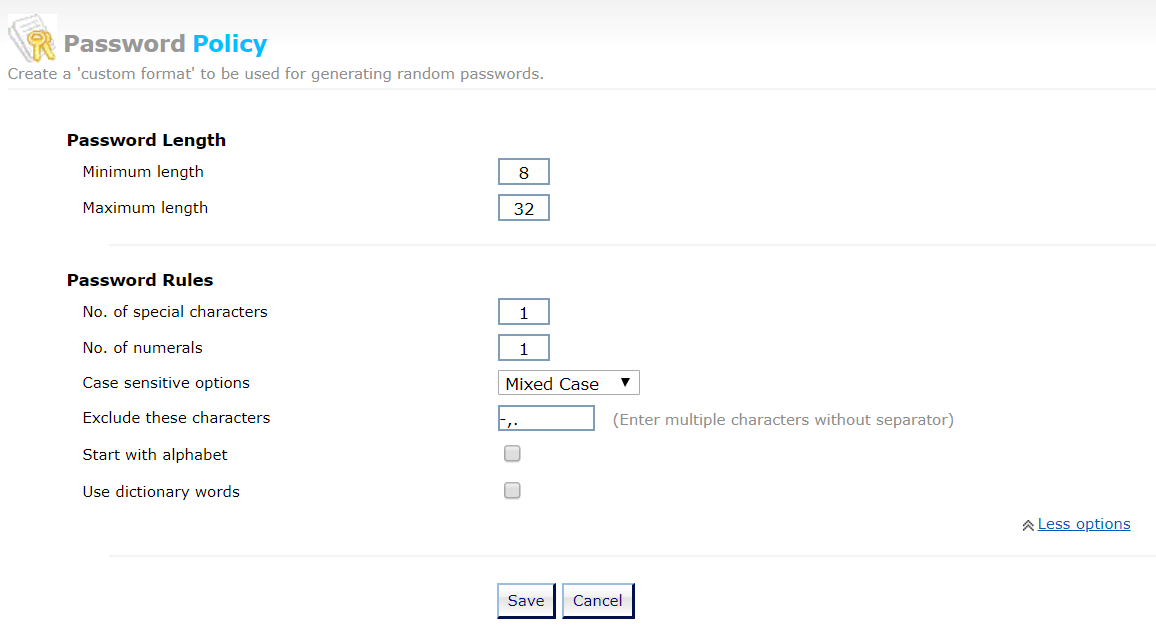Click the double-chevron icon beside Less options

(1028, 523)
